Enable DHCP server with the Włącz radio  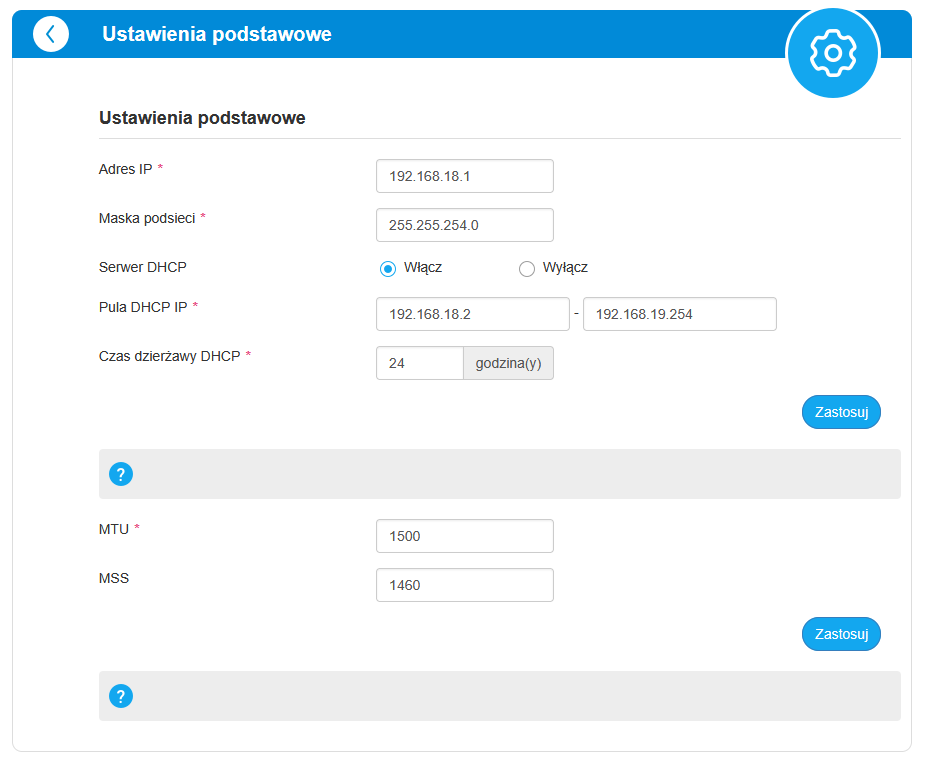coord(388,268)
